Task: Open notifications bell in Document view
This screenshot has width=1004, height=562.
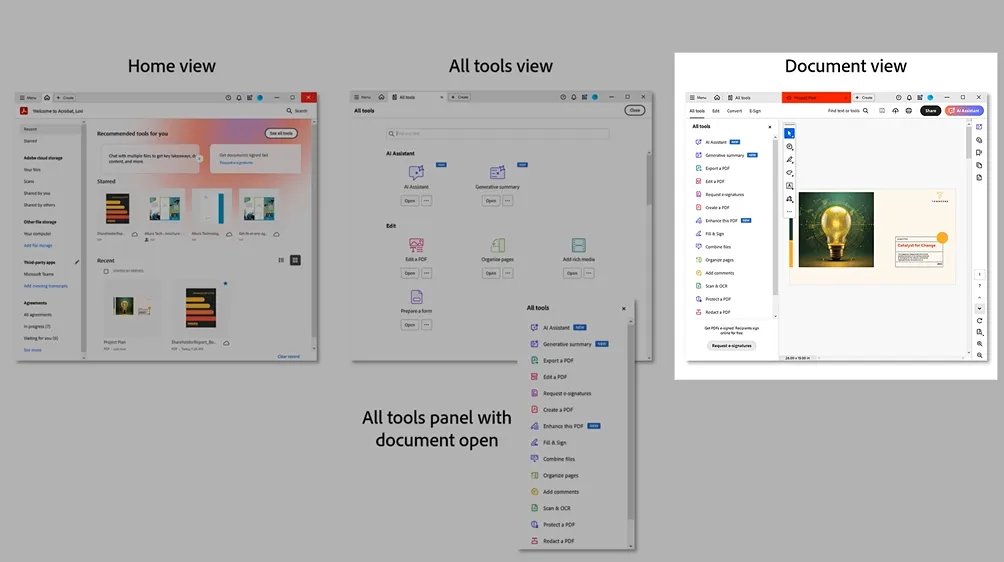Action: [x=909, y=97]
